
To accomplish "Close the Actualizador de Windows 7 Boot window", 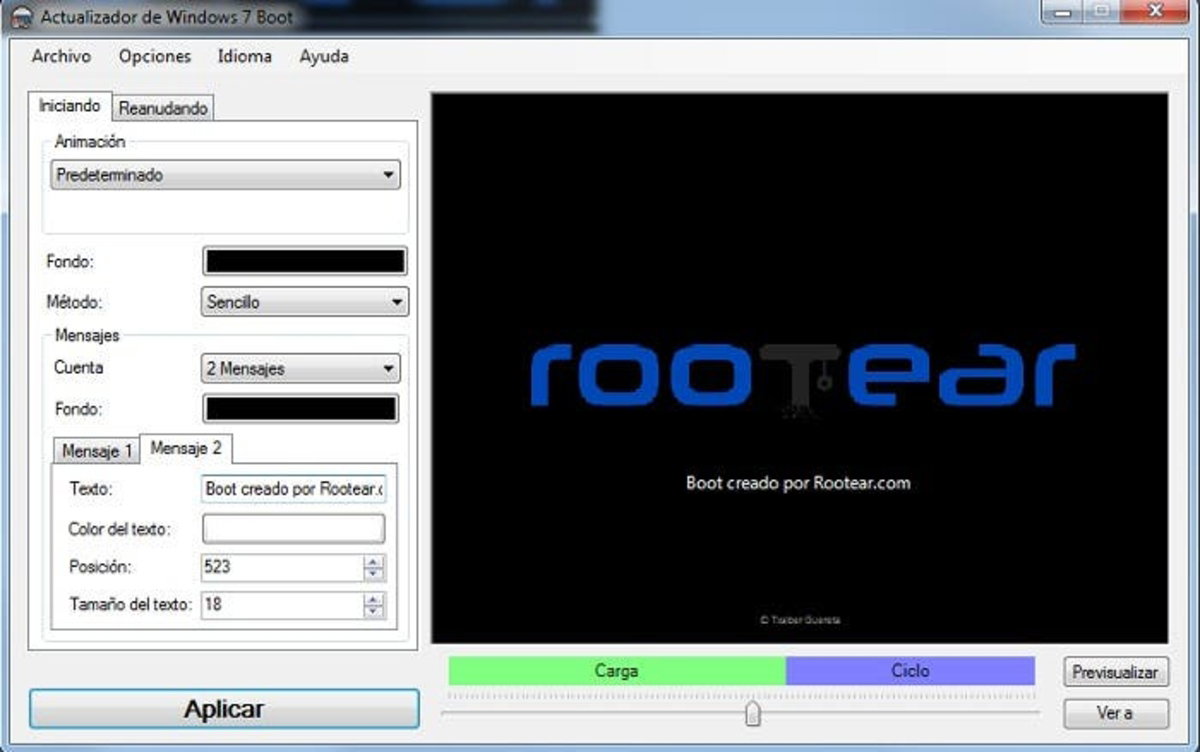I will [x=1155, y=11].
